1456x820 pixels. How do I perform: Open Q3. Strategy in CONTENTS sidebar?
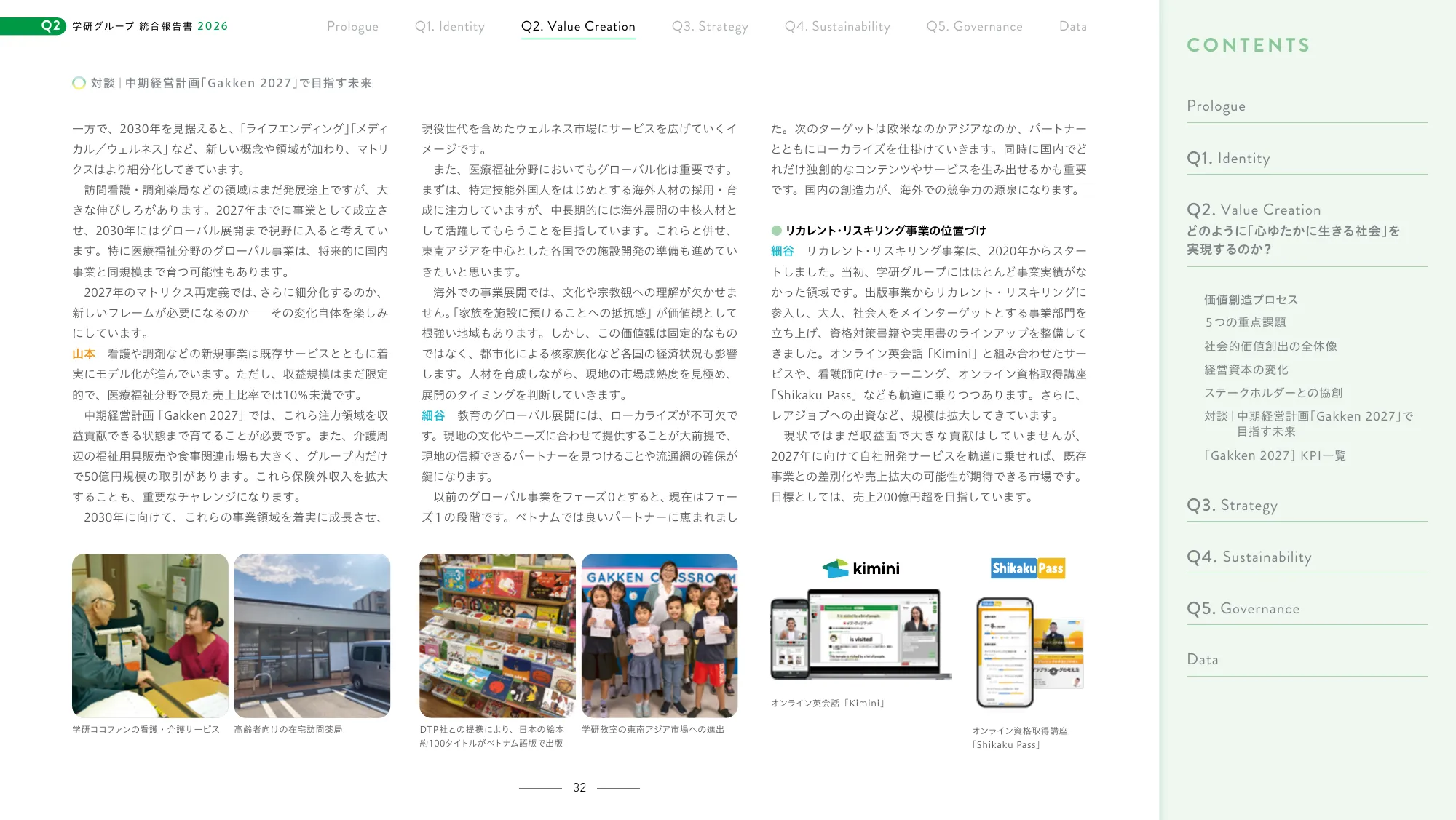[x=1232, y=506]
